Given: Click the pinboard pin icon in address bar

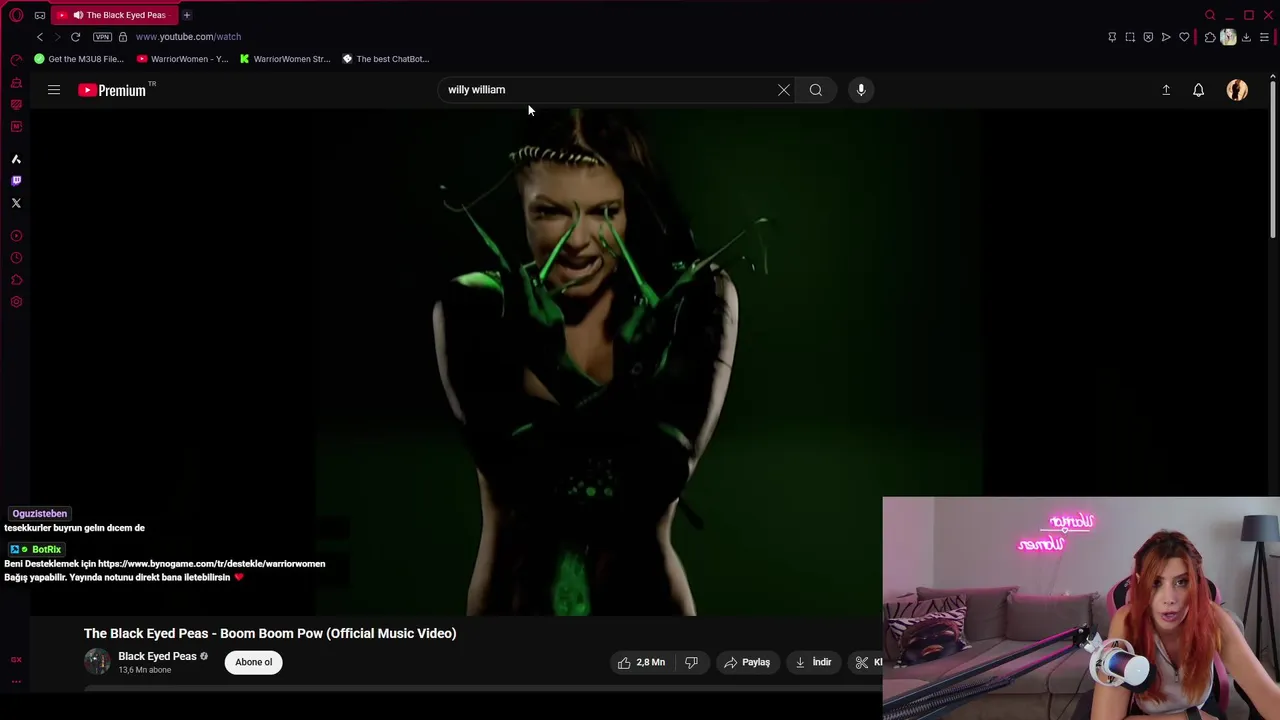Looking at the screenshot, I should (x=1112, y=37).
